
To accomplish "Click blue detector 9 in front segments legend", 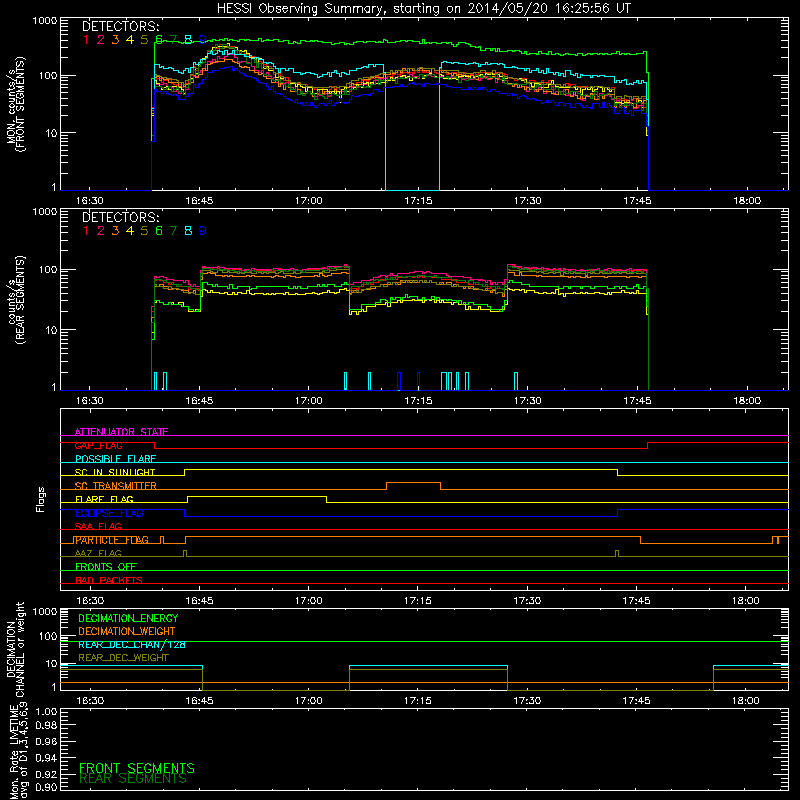I will coord(203,40).
